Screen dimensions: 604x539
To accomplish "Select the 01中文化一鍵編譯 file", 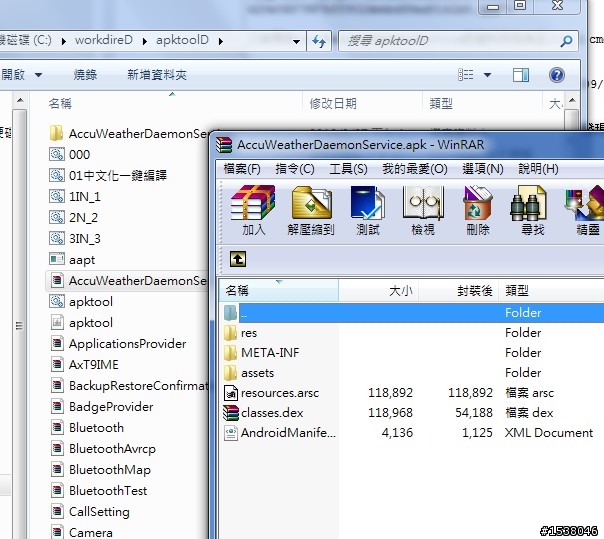I will click(108, 176).
